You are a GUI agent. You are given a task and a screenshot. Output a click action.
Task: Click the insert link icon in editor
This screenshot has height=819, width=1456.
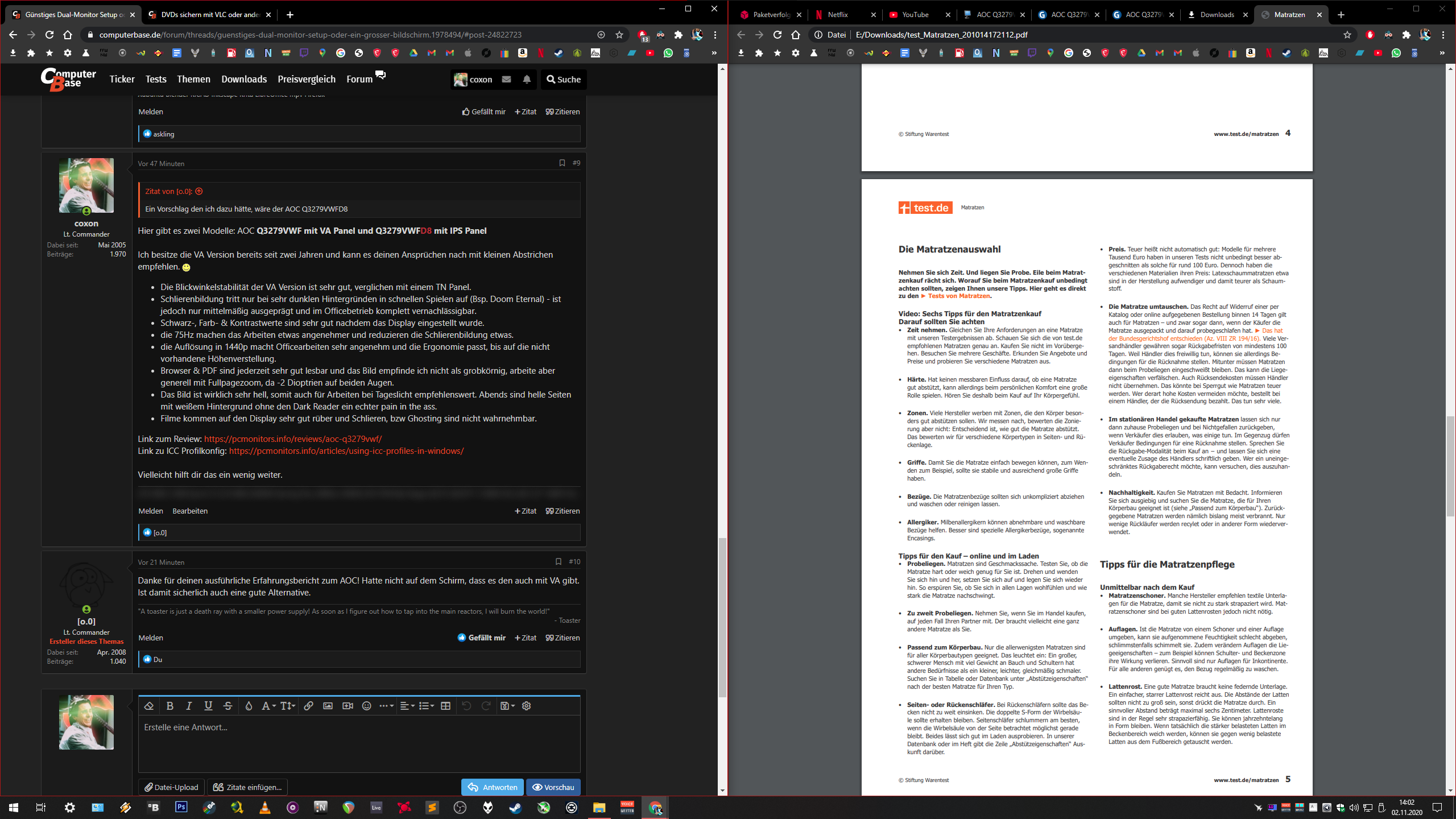click(x=308, y=706)
